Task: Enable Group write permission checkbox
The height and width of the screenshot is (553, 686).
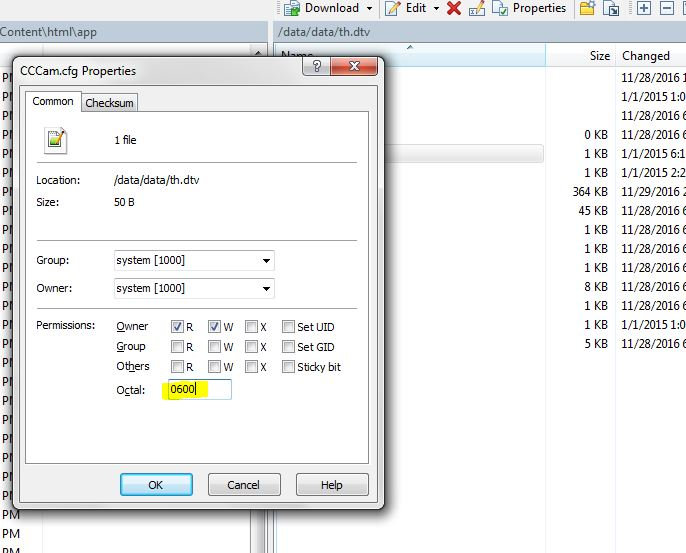Action: click(x=214, y=347)
